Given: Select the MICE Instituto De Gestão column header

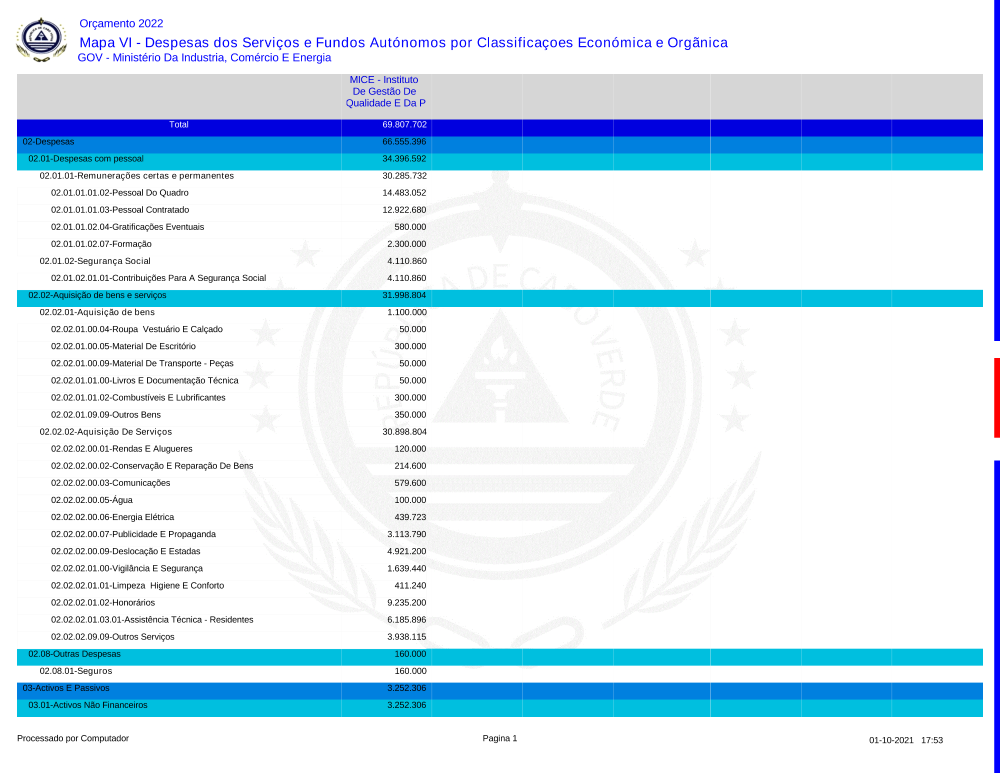Looking at the screenshot, I should [x=385, y=91].
